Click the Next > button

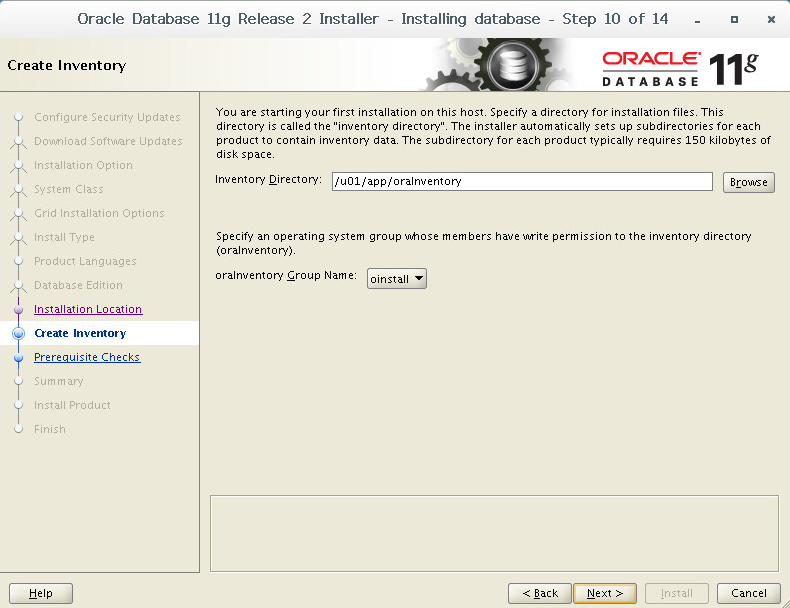pos(605,593)
